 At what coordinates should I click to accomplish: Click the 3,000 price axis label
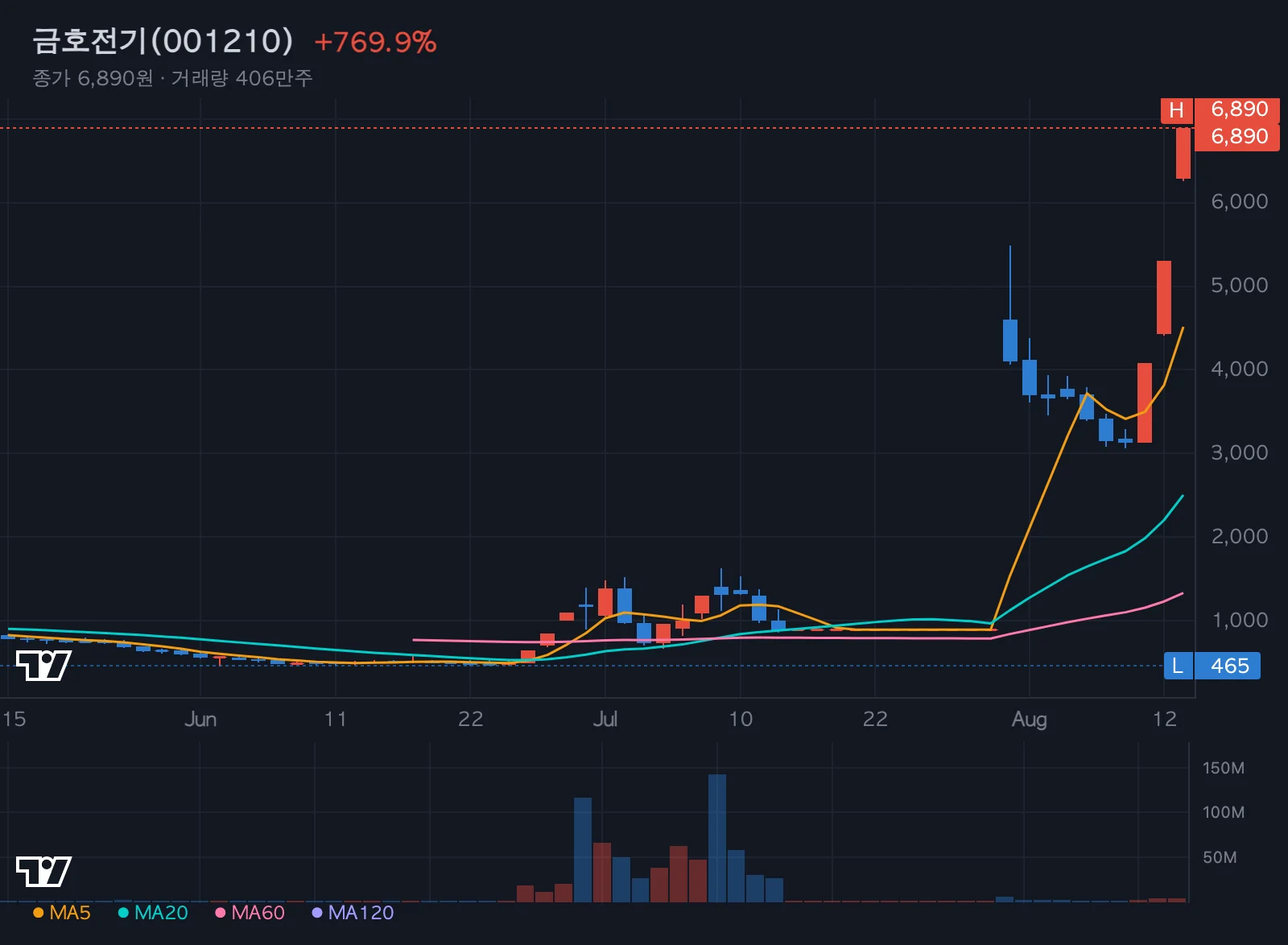[1239, 452]
